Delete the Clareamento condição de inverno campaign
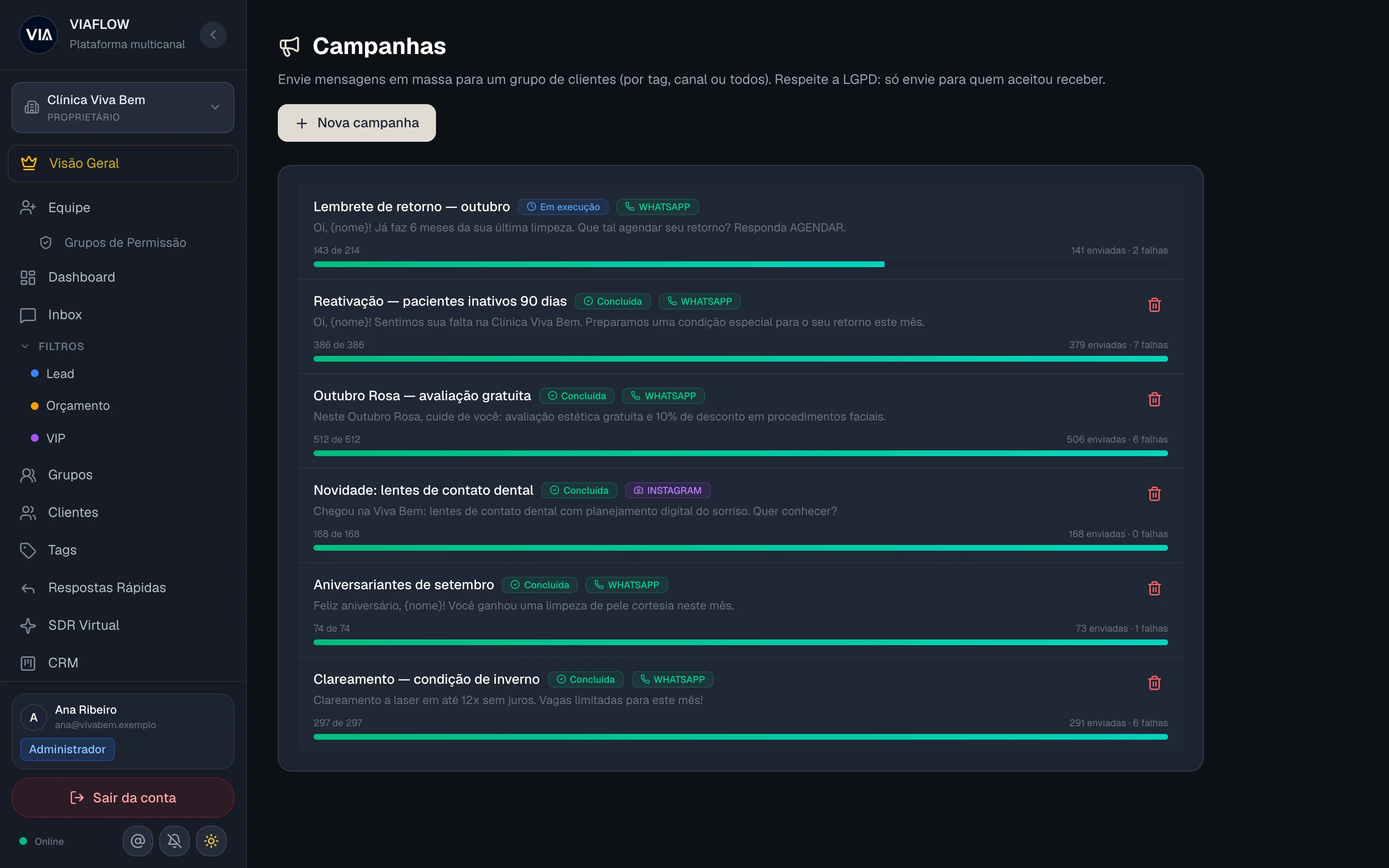Viewport: 1389px width, 868px height. point(1154,683)
